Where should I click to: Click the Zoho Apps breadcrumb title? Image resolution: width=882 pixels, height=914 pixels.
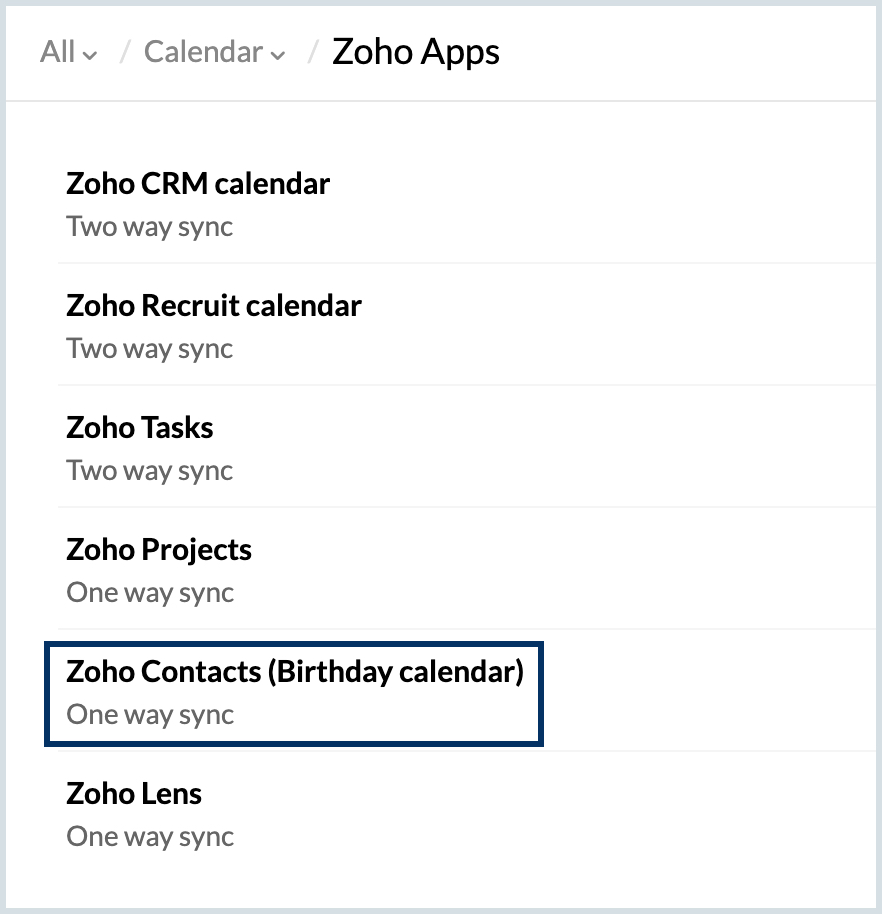pos(416,52)
